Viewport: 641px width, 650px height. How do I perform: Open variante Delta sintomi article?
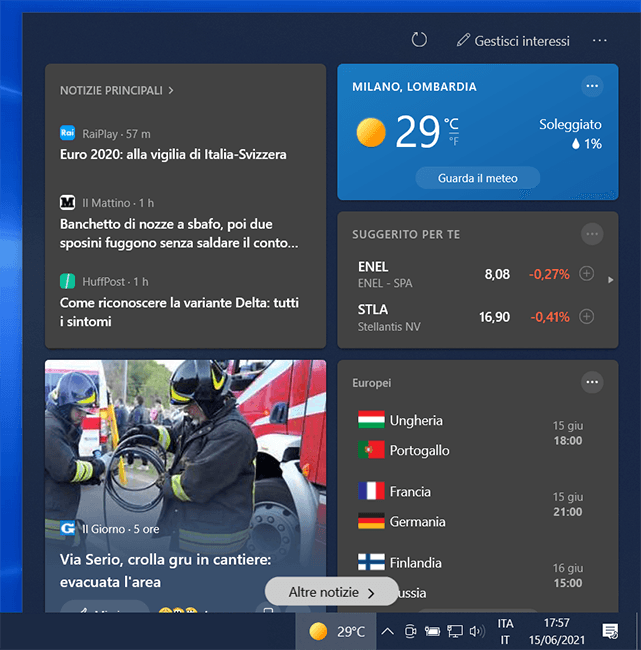point(179,312)
